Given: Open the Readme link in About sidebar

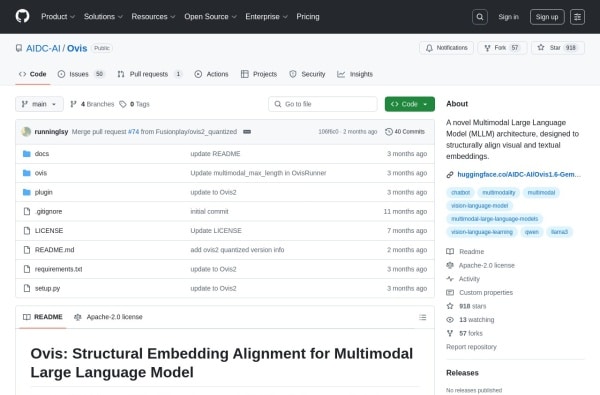Looking at the screenshot, I should click(x=465, y=252).
